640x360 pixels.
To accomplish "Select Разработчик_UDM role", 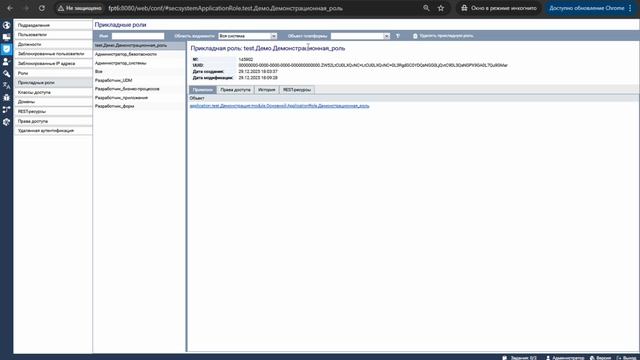I will click(x=139, y=80).
